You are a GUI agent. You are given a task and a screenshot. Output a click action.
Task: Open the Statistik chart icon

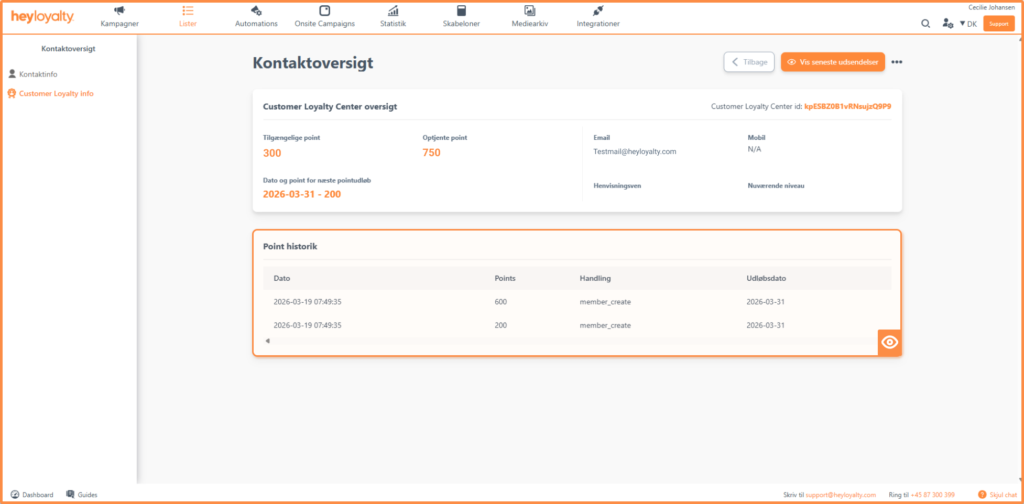(393, 10)
